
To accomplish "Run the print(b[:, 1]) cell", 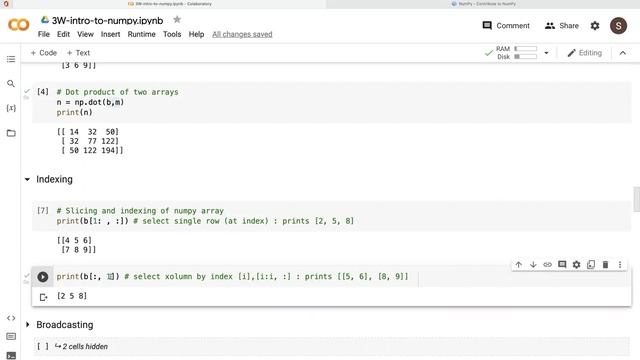I will pos(42,277).
